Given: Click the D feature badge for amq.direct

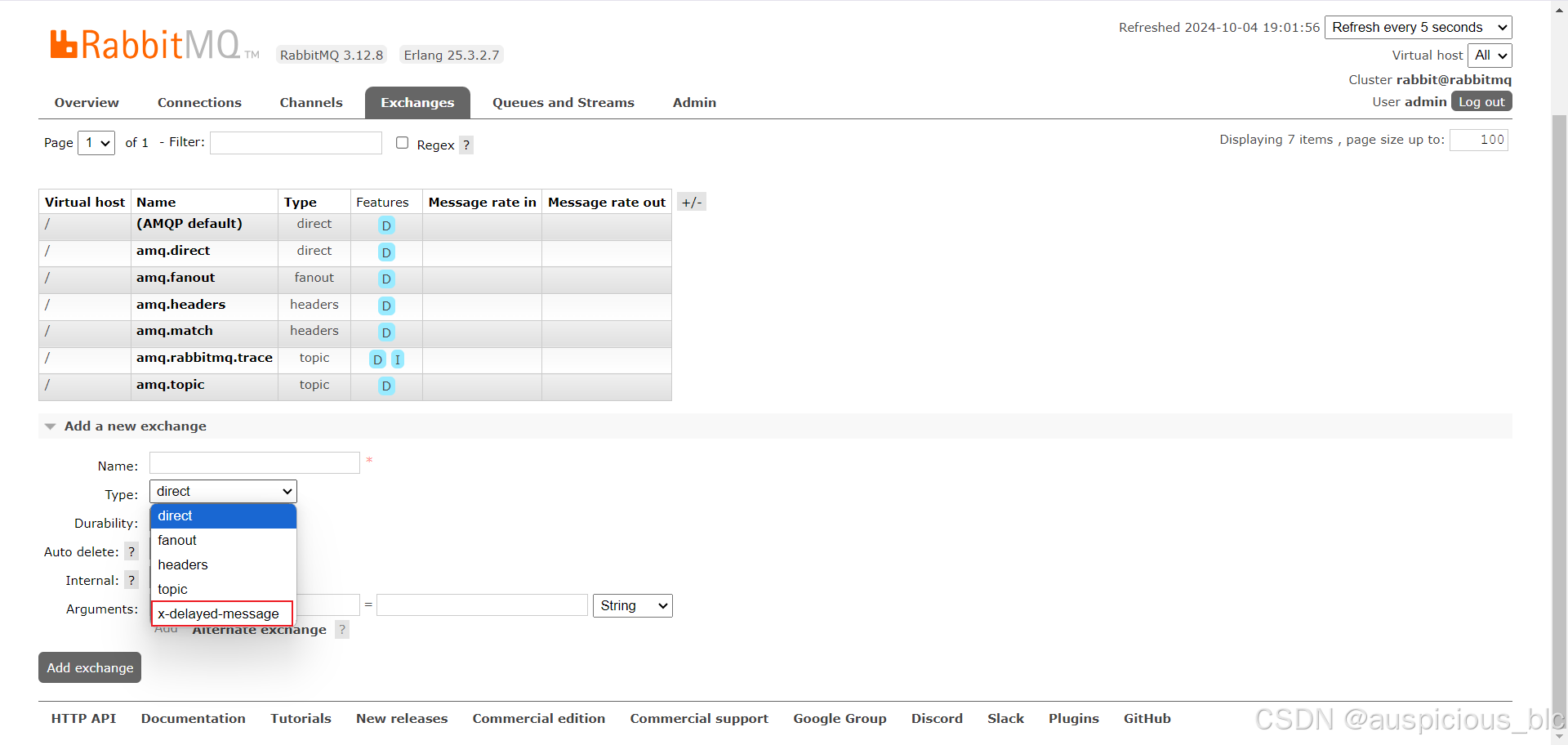Looking at the screenshot, I should point(386,252).
